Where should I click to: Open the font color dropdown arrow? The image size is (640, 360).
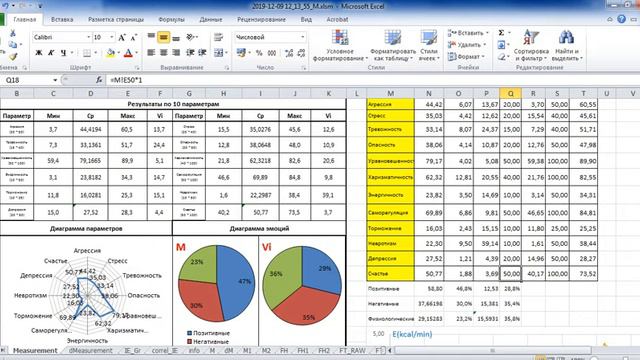tap(136, 53)
